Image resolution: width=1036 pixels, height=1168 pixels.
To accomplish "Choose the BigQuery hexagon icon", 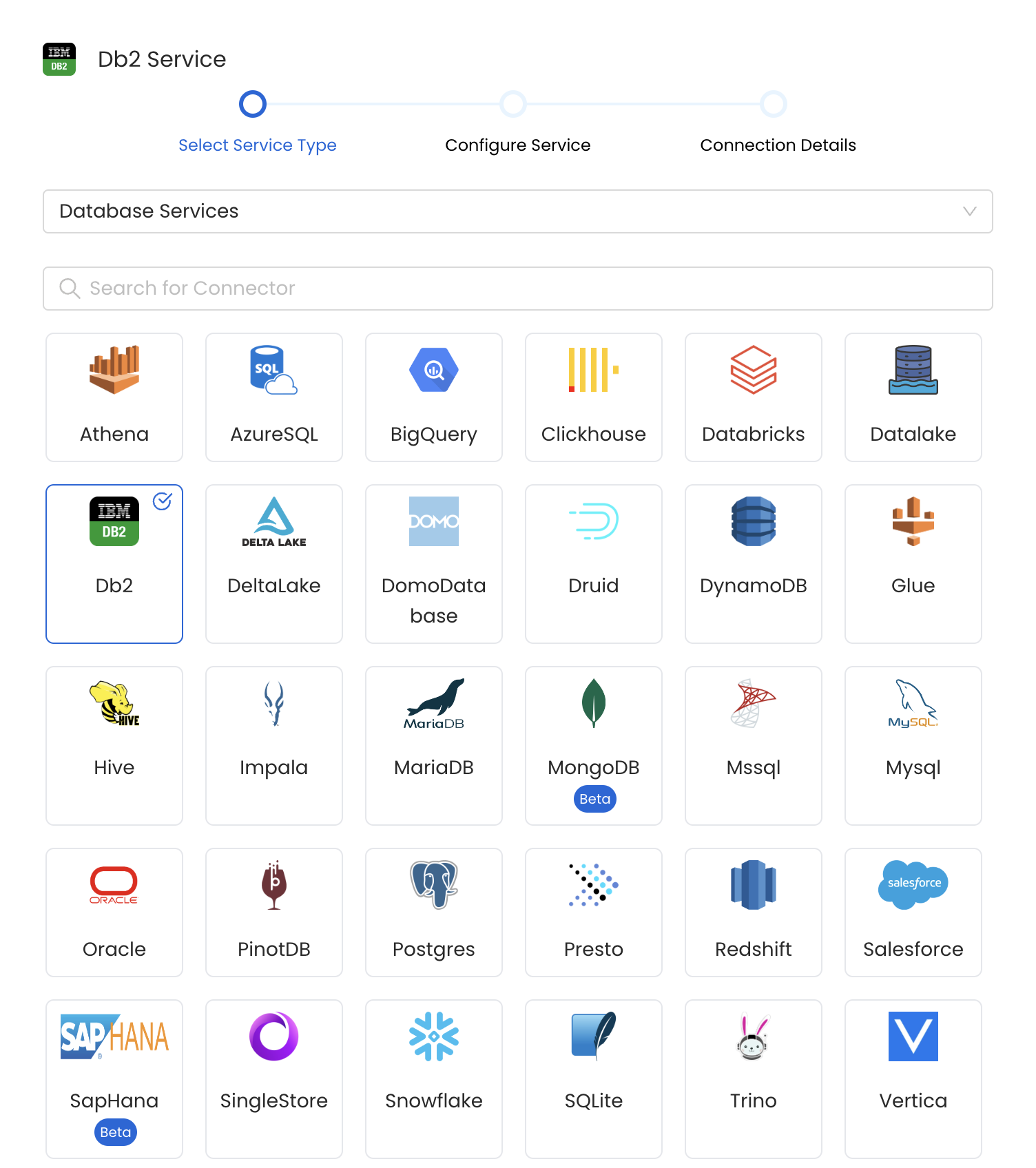I will click(434, 370).
